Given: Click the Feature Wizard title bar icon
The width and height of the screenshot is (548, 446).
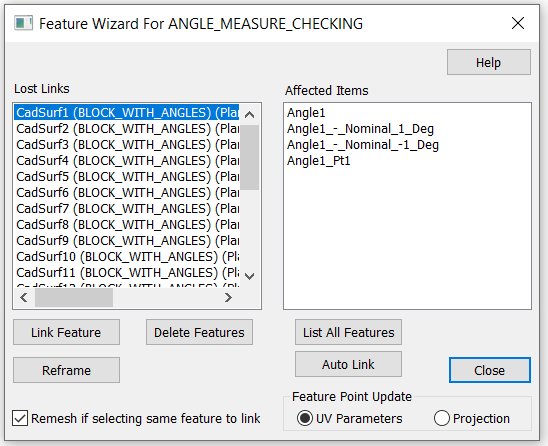Looking at the screenshot, I should click(x=23, y=23).
